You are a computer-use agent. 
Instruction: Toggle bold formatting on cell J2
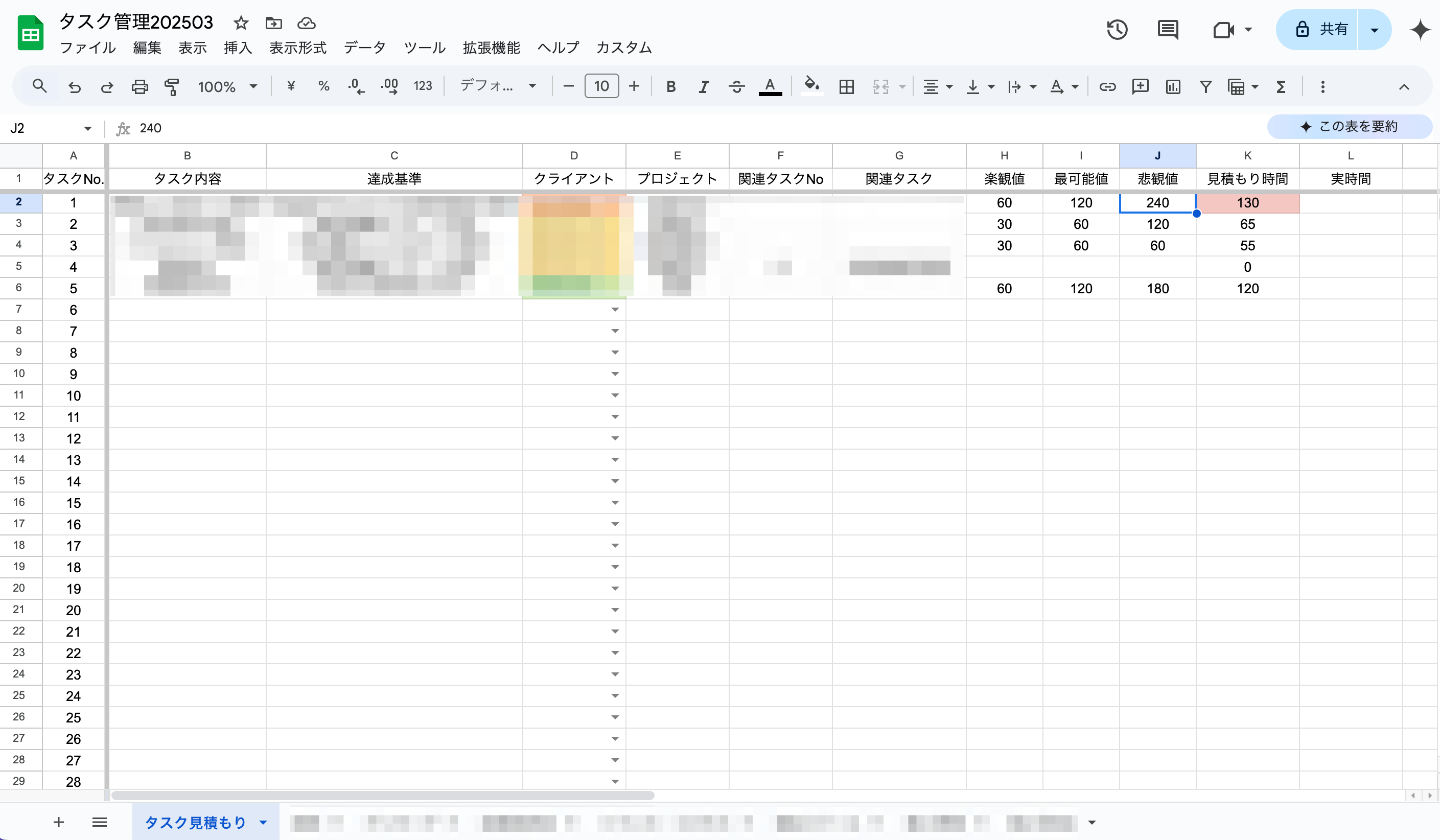(x=671, y=86)
